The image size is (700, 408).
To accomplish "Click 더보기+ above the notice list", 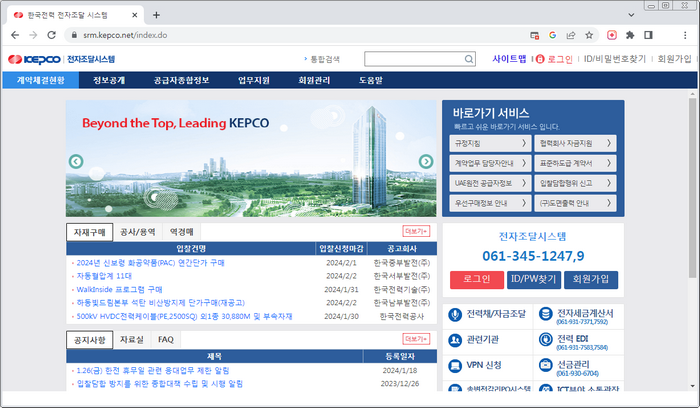I will (416, 339).
